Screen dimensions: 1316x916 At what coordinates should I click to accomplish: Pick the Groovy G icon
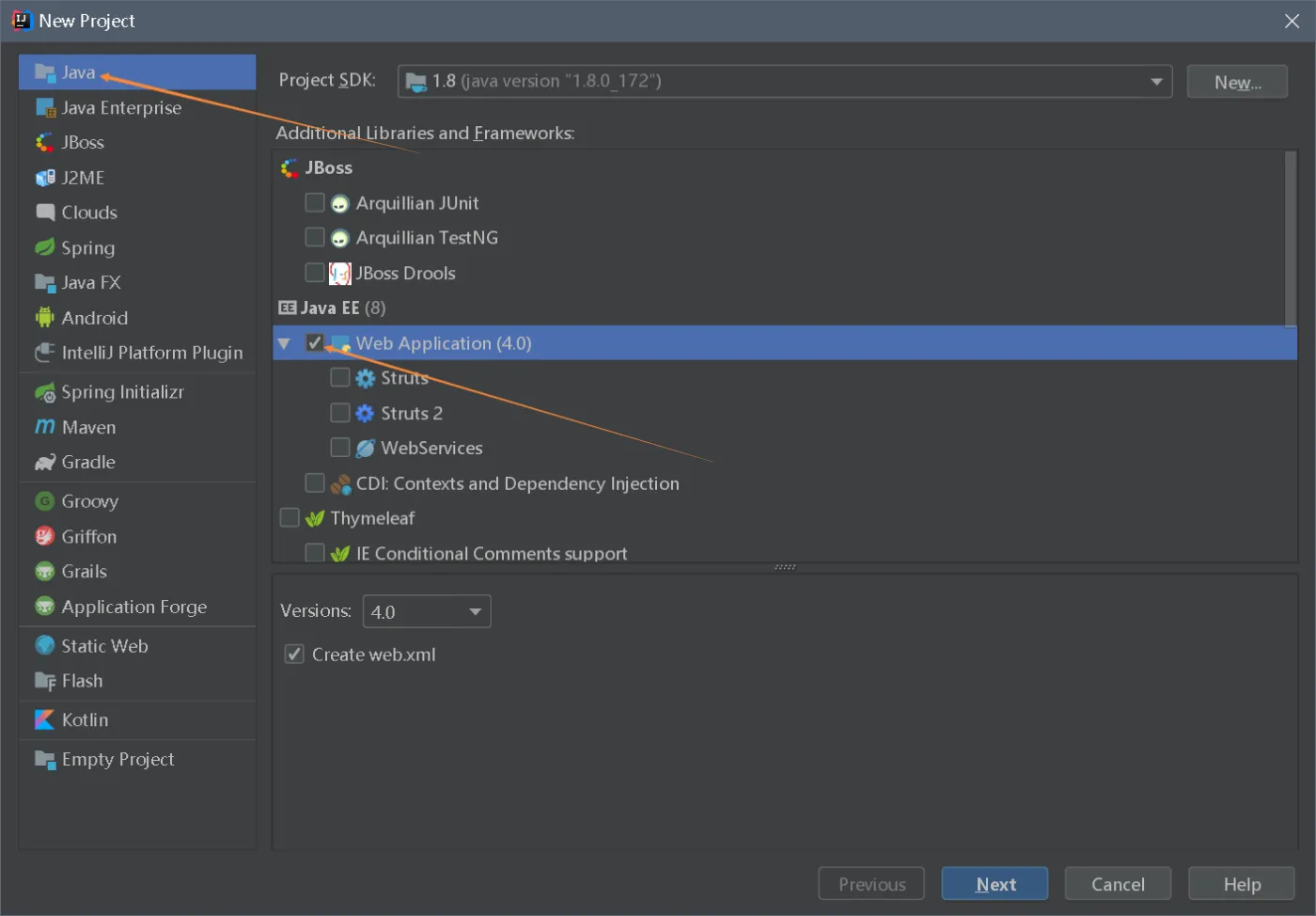[x=44, y=501]
